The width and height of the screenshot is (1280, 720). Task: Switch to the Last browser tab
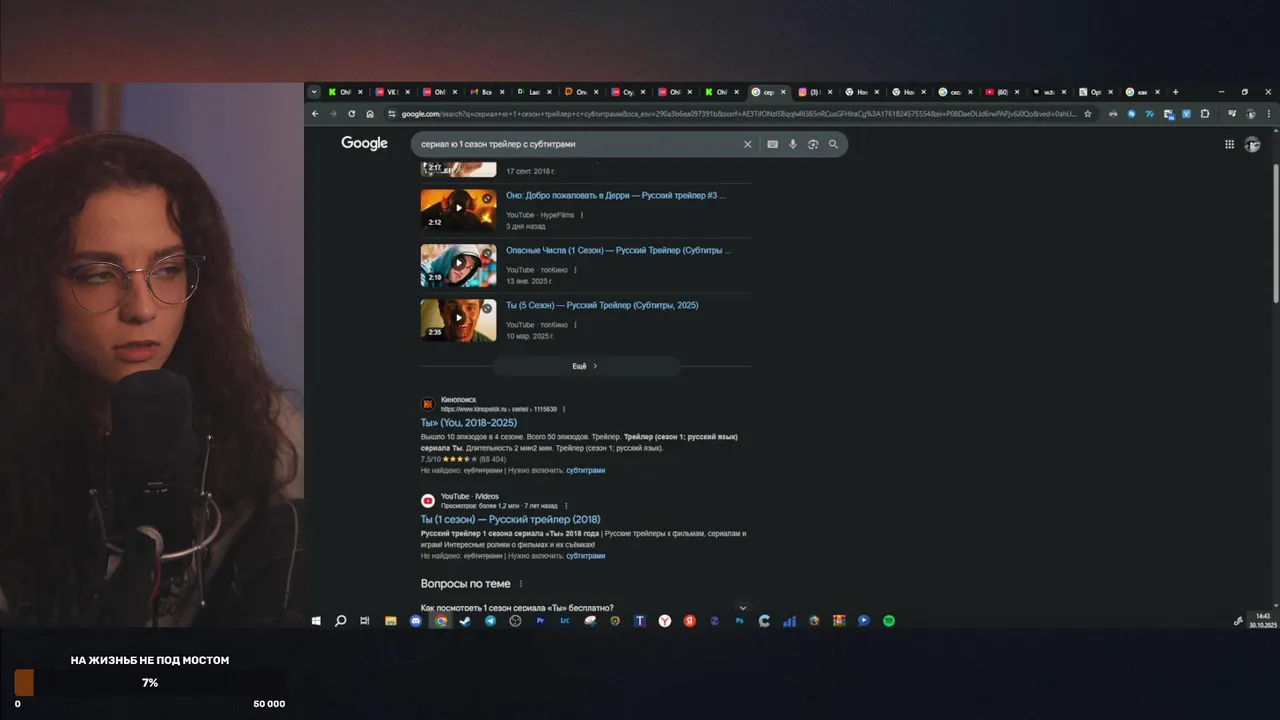click(534, 92)
